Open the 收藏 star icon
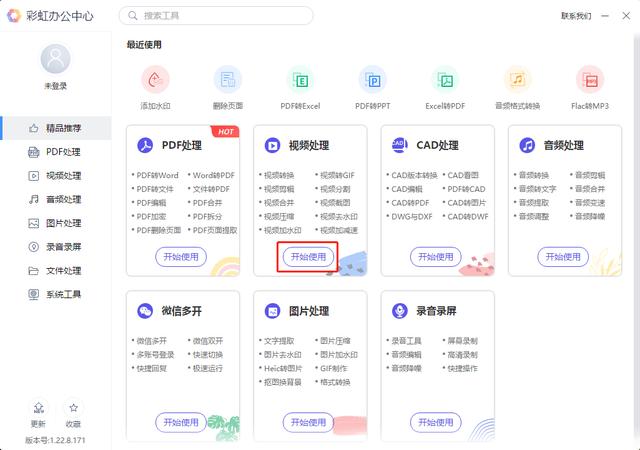This screenshot has width=640, height=450. tap(73, 408)
